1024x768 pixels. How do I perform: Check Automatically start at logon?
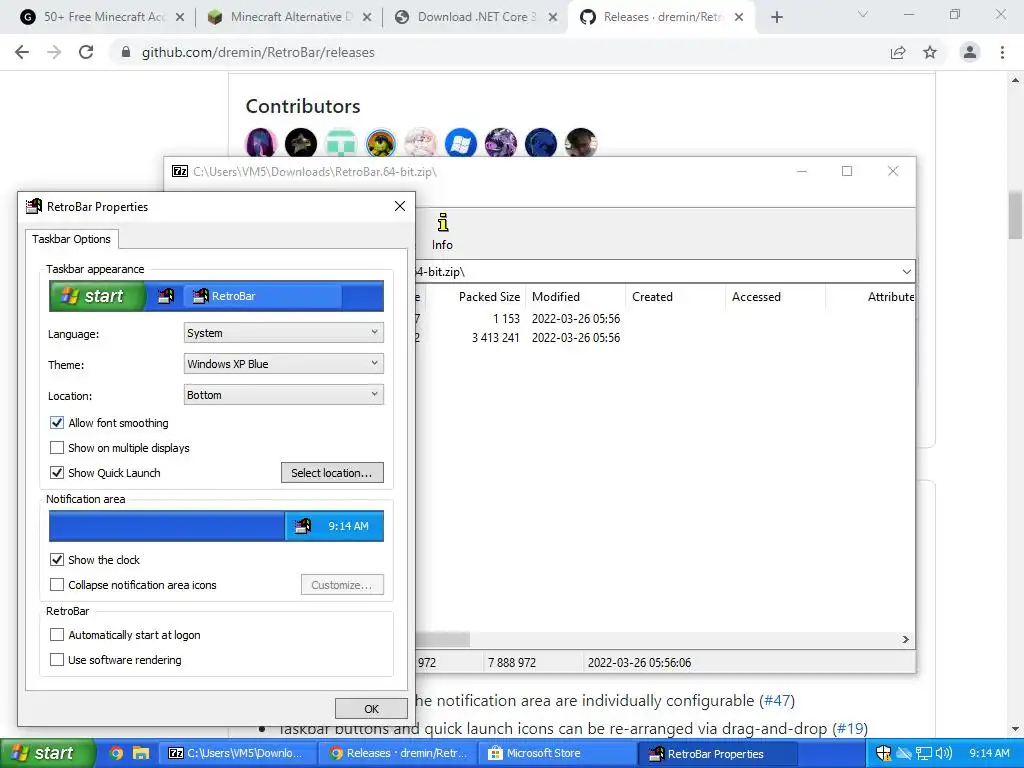(57, 635)
